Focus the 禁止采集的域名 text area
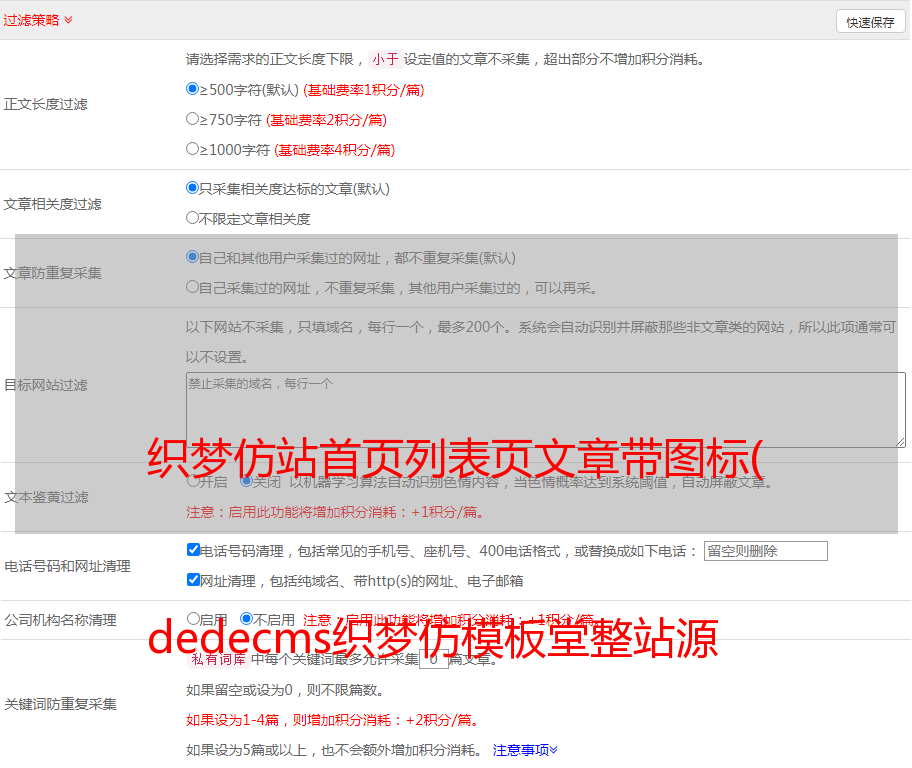Screen dimensions: 912x768 click(546, 410)
